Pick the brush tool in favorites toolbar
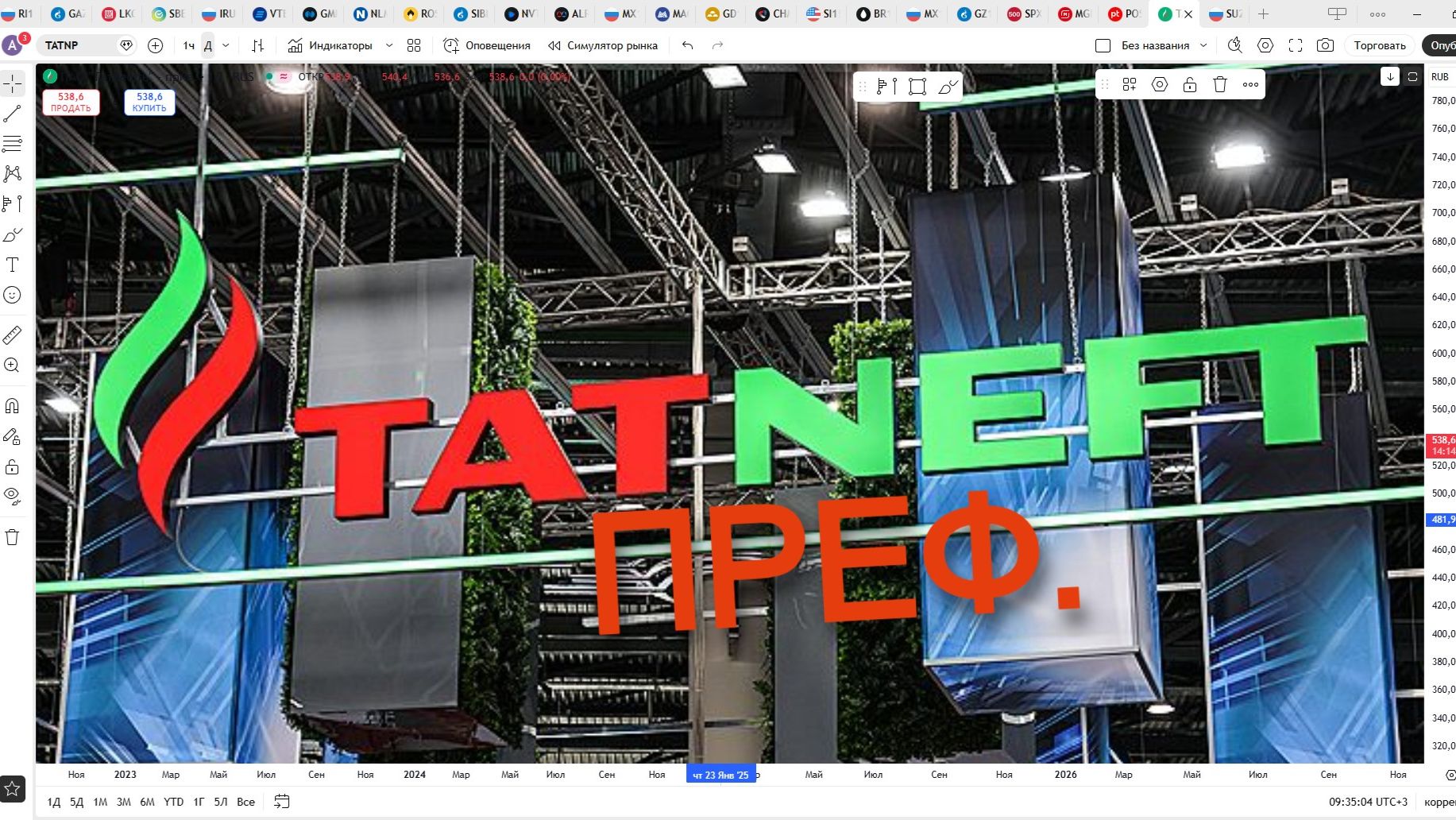The width and height of the screenshot is (1456, 820). click(x=948, y=86)
